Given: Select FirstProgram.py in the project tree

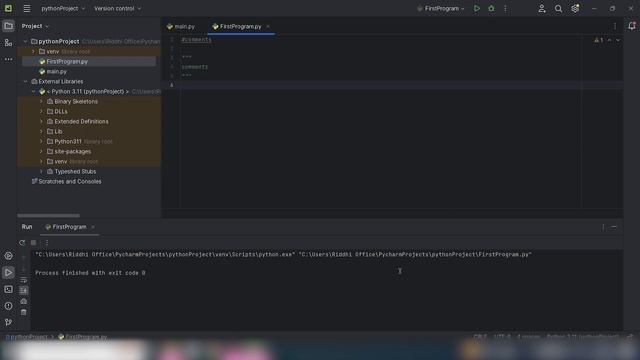Looking at the screenshot, I should click(67, 62).
